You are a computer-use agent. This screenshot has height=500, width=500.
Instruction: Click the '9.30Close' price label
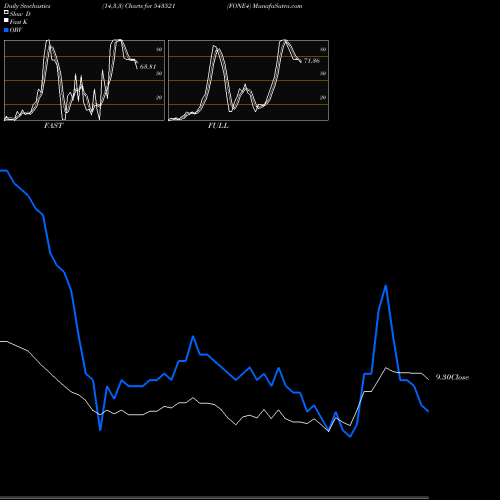(452, 377)
